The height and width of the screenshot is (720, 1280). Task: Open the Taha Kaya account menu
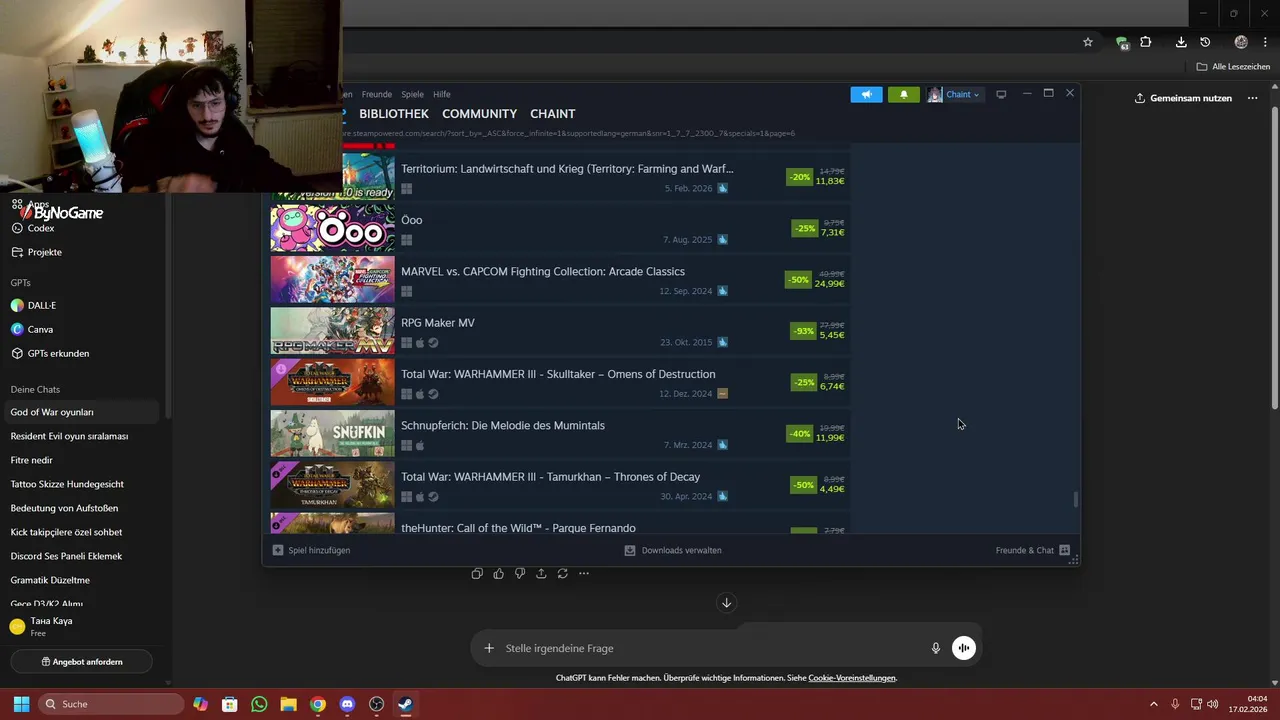point(80,626)
